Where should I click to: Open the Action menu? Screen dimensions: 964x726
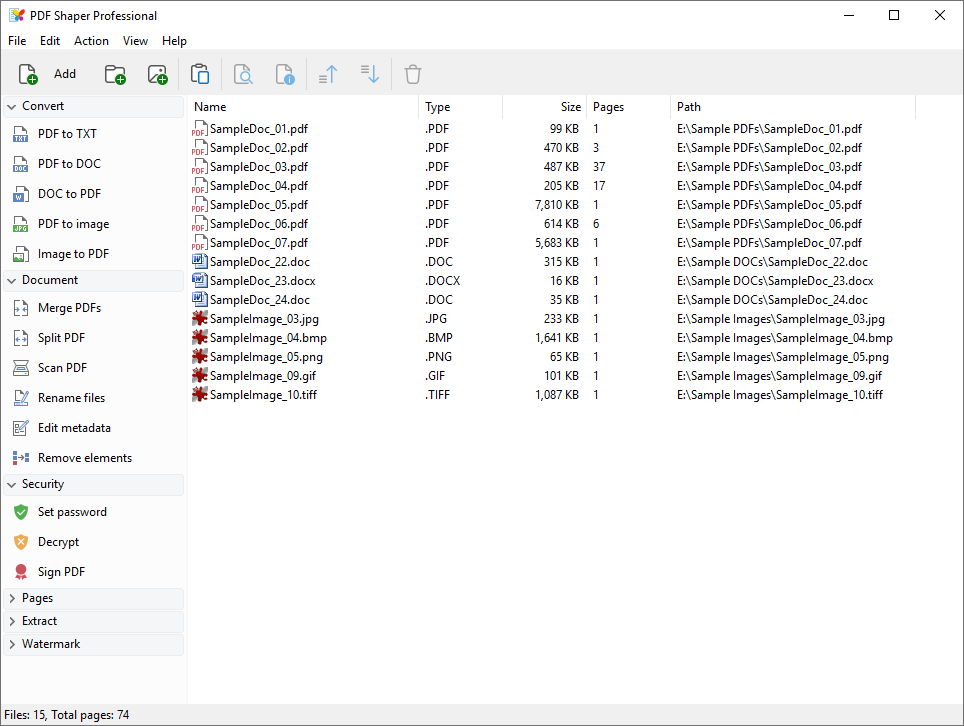click(x=91, y=41)
